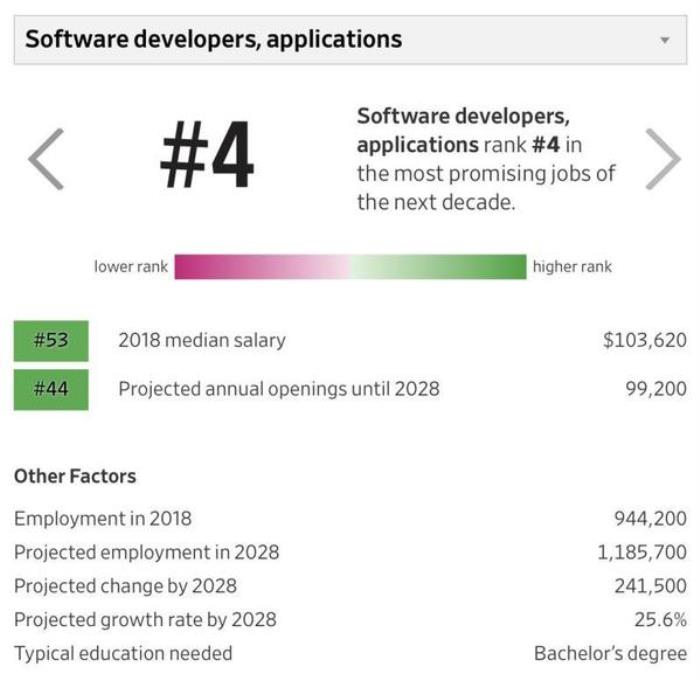Select the Projected annual openings until 2028 label
The width and height of the screenshot is (700, 680).
pyautogui.click(x=279, y=389)
